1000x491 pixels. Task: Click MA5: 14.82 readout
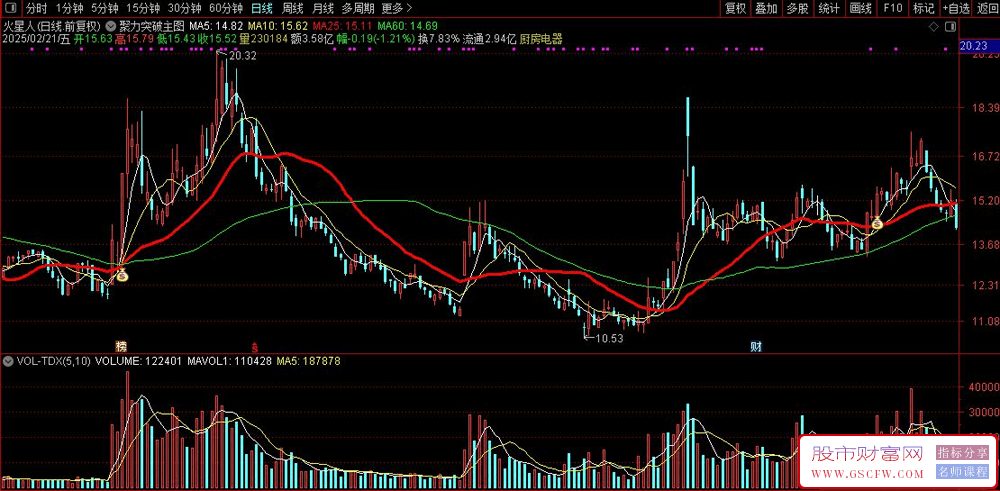217,27
